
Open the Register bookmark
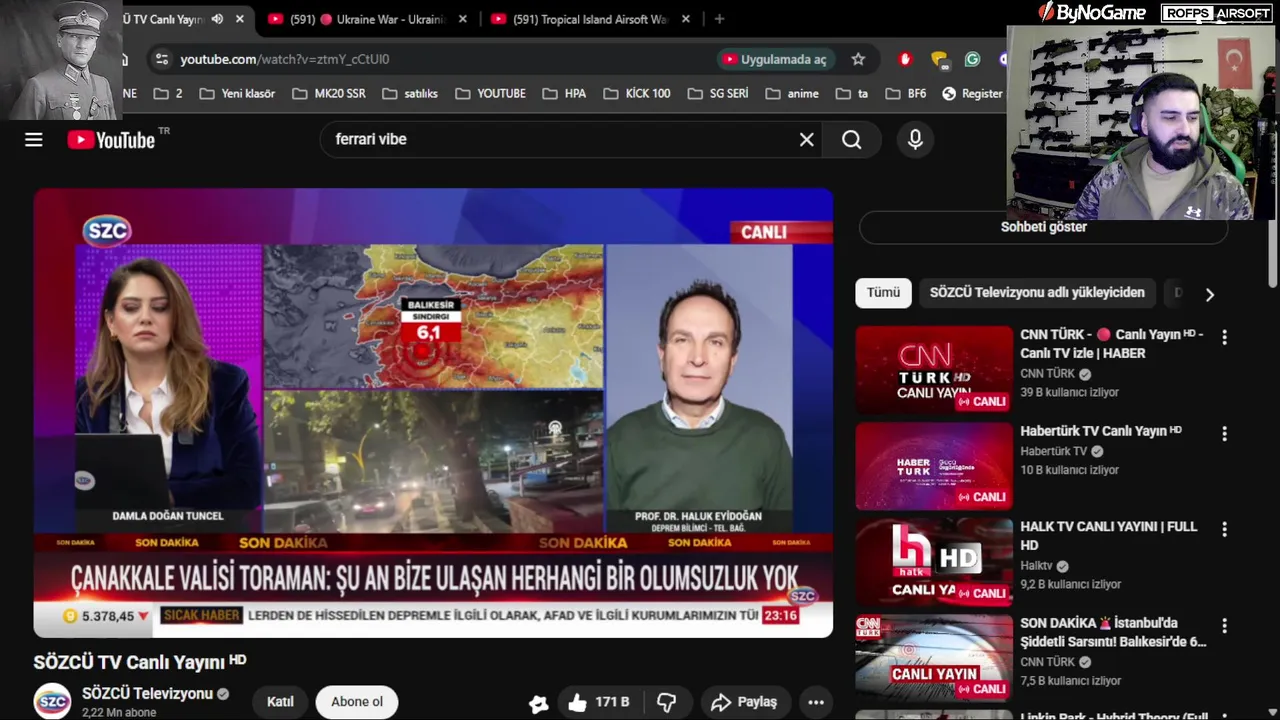tap(971, 93)
